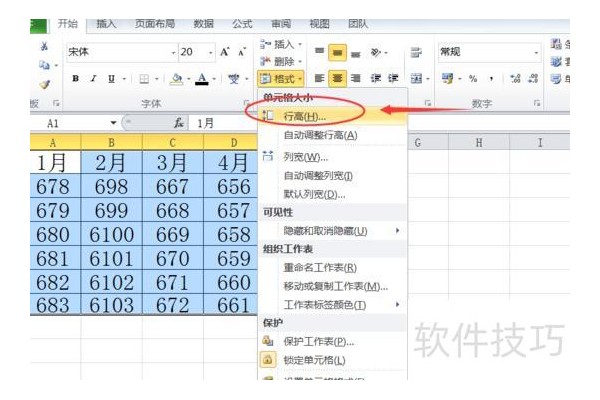Click the bottom align icon

pos(355,53)
